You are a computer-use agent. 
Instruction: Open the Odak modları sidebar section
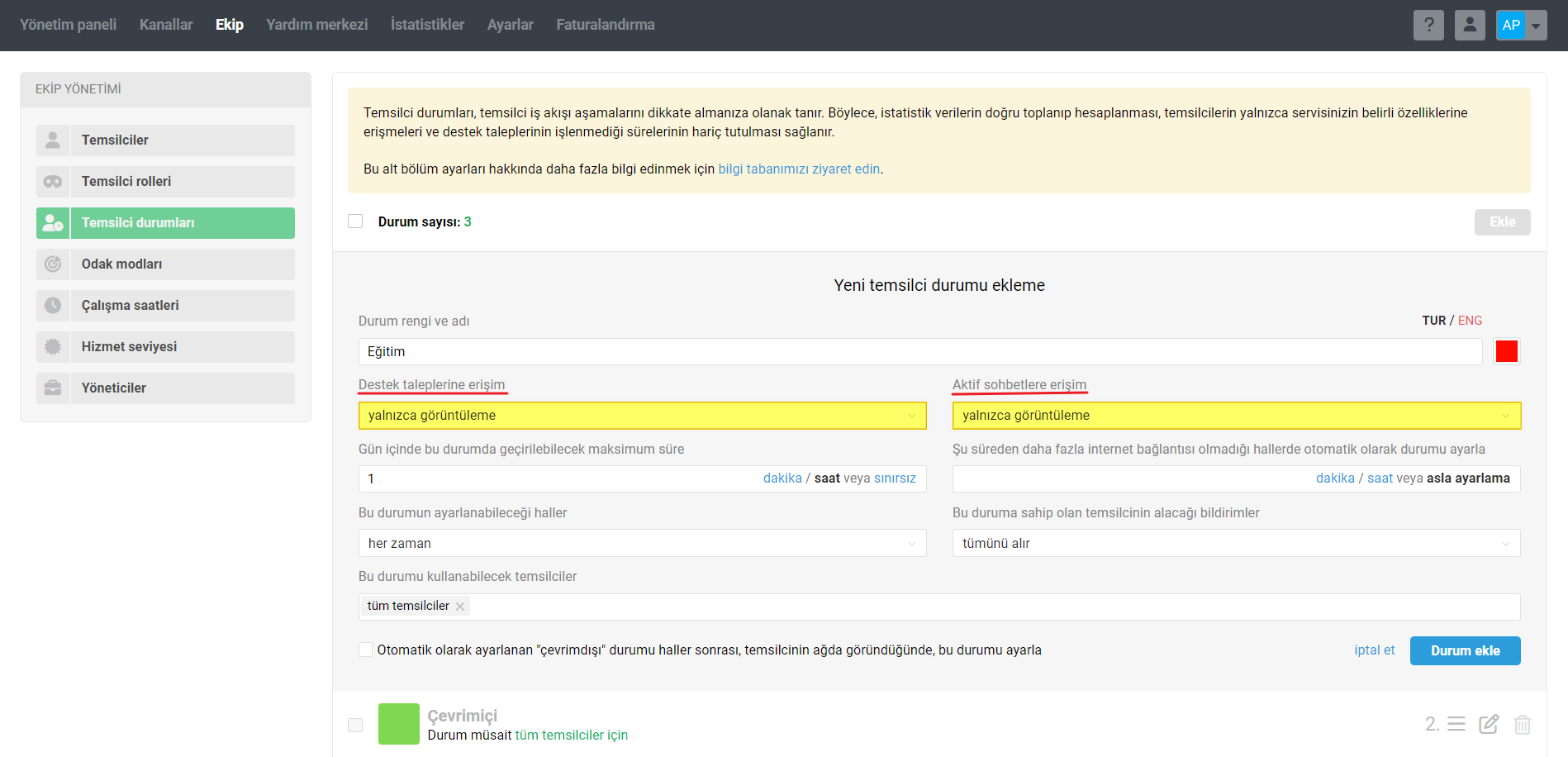(165, 264)
